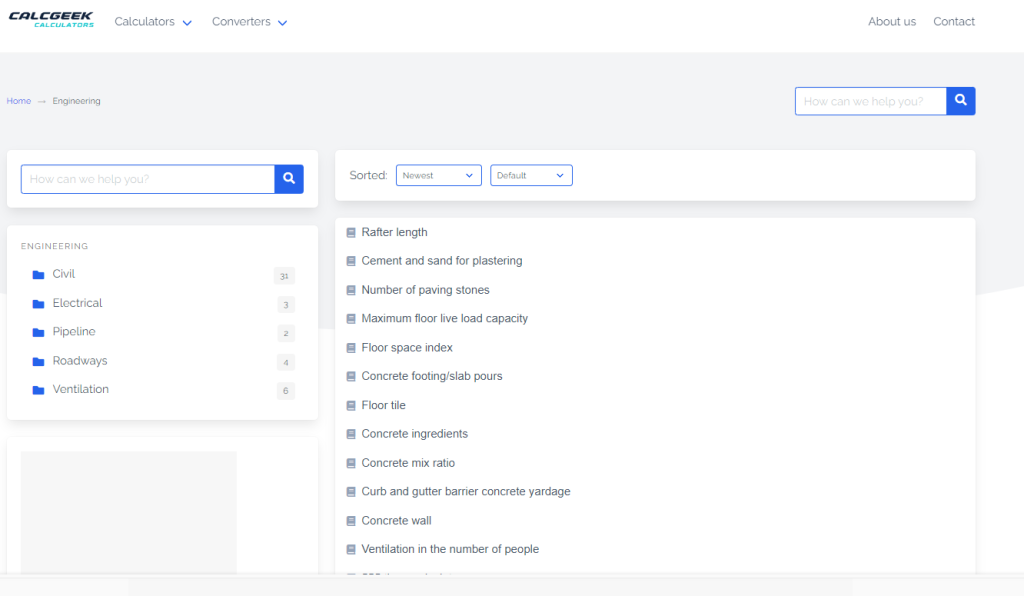1024x596 pixels.
Task: Click the Electrical category folder icon
Action: pos(38,304)
